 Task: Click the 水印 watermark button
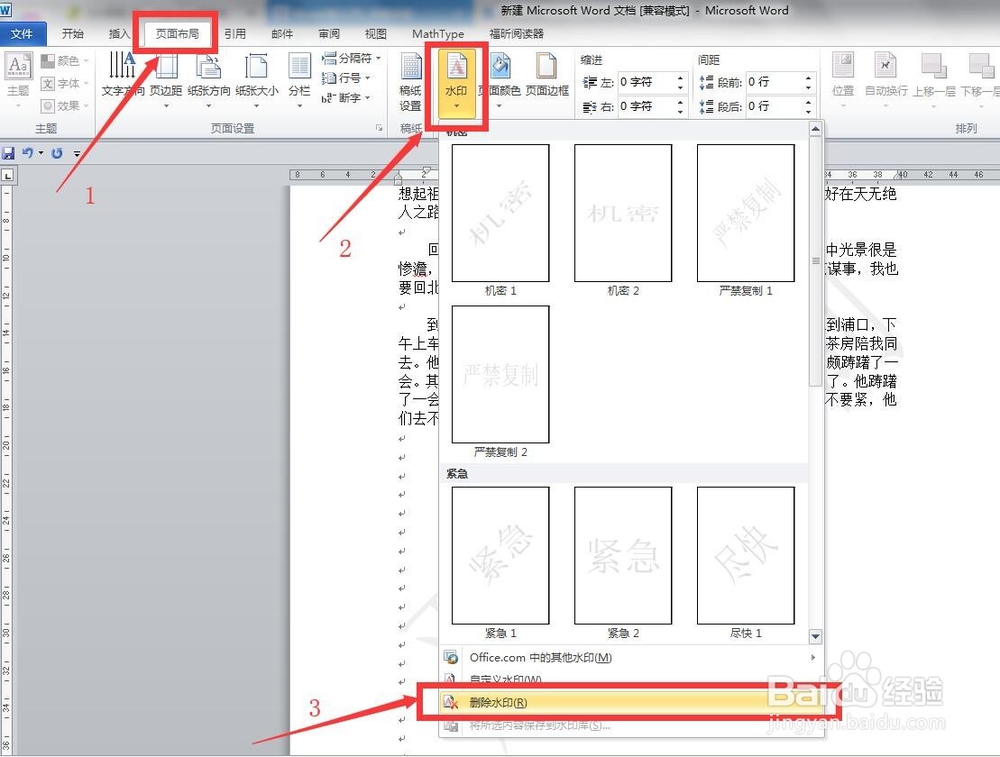click(456, 83)
